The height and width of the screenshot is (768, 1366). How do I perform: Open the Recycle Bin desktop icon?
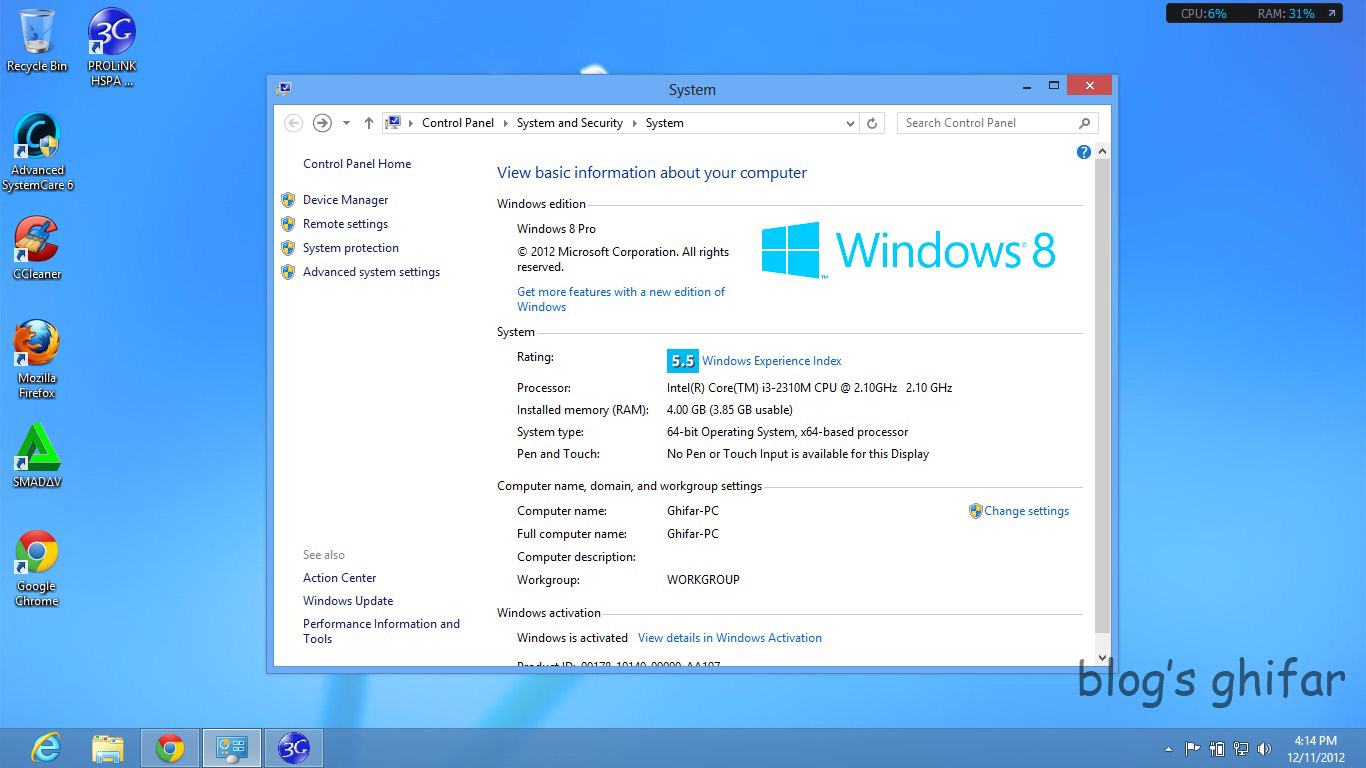pos(37,40)
